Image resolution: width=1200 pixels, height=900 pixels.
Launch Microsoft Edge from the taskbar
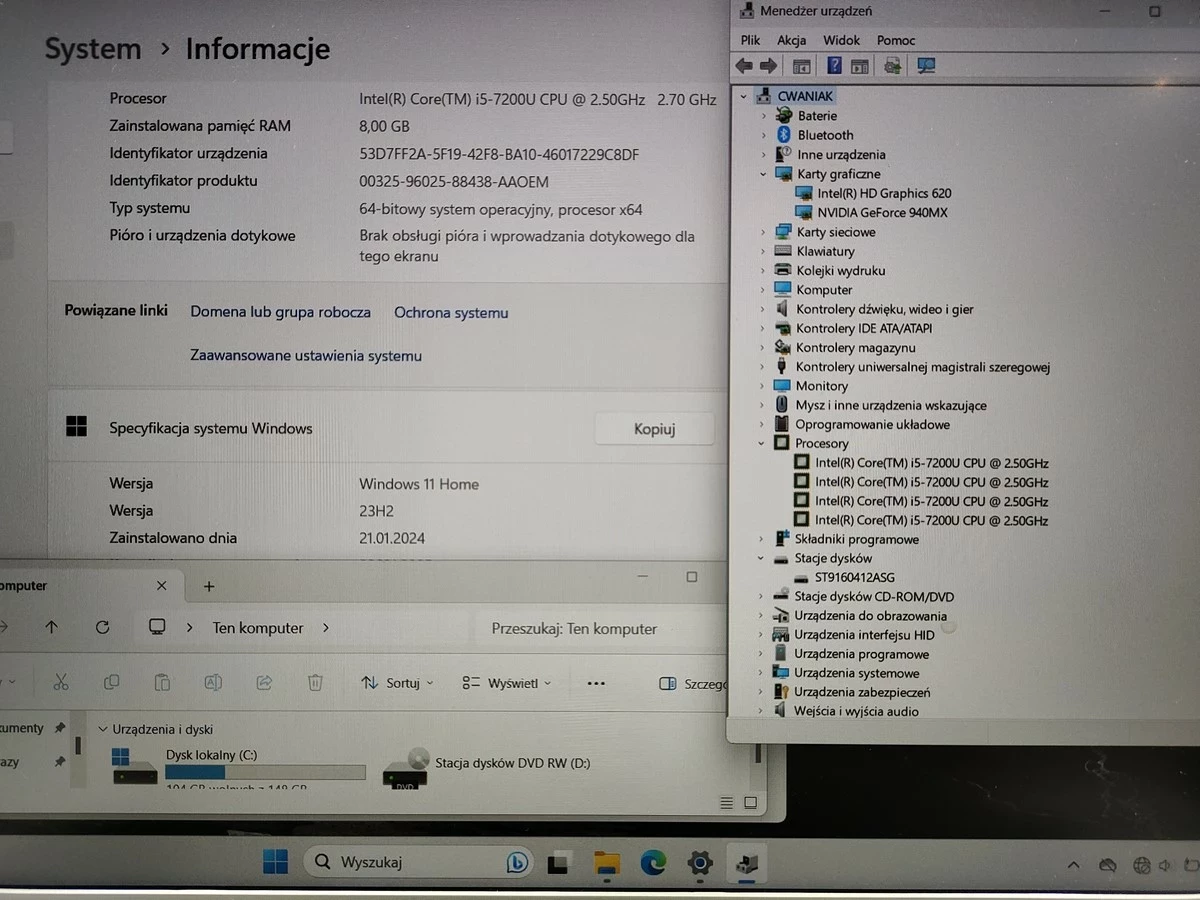point(653,863)
